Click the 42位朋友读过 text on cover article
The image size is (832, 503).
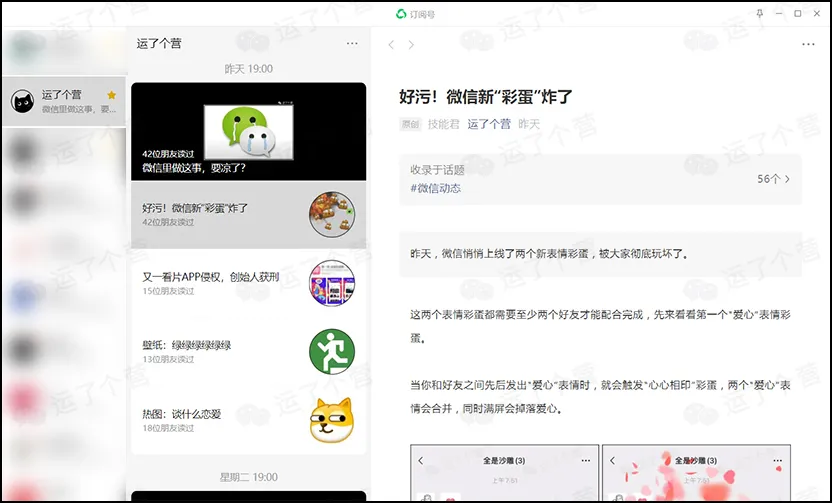pos(168,154)
